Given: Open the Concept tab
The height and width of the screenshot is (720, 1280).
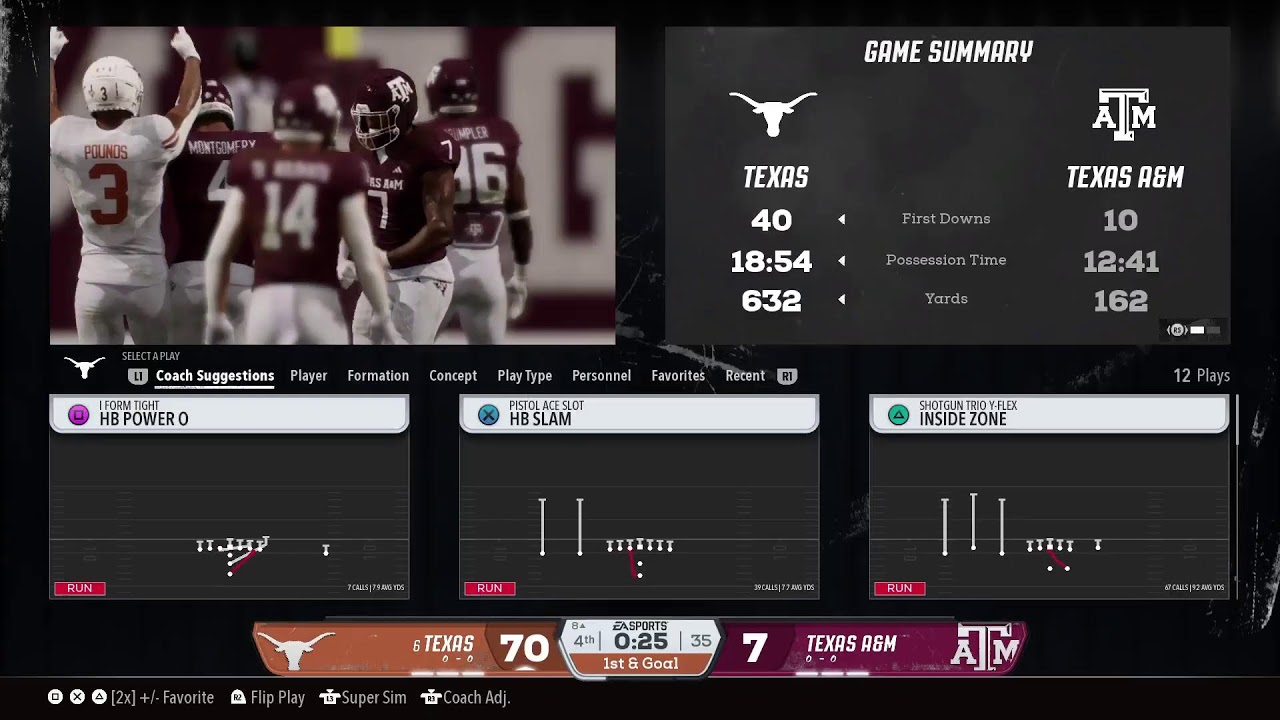Looking at the screenshot, I should coord(453,376).
